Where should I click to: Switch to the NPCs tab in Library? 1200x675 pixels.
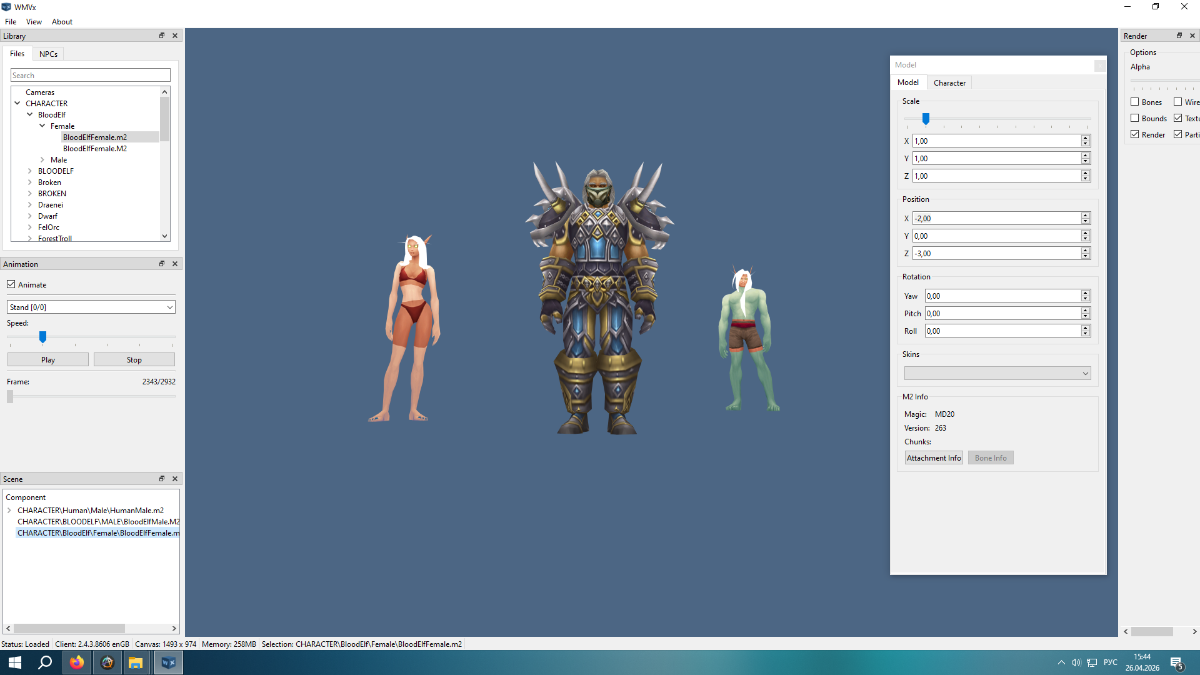48,54
